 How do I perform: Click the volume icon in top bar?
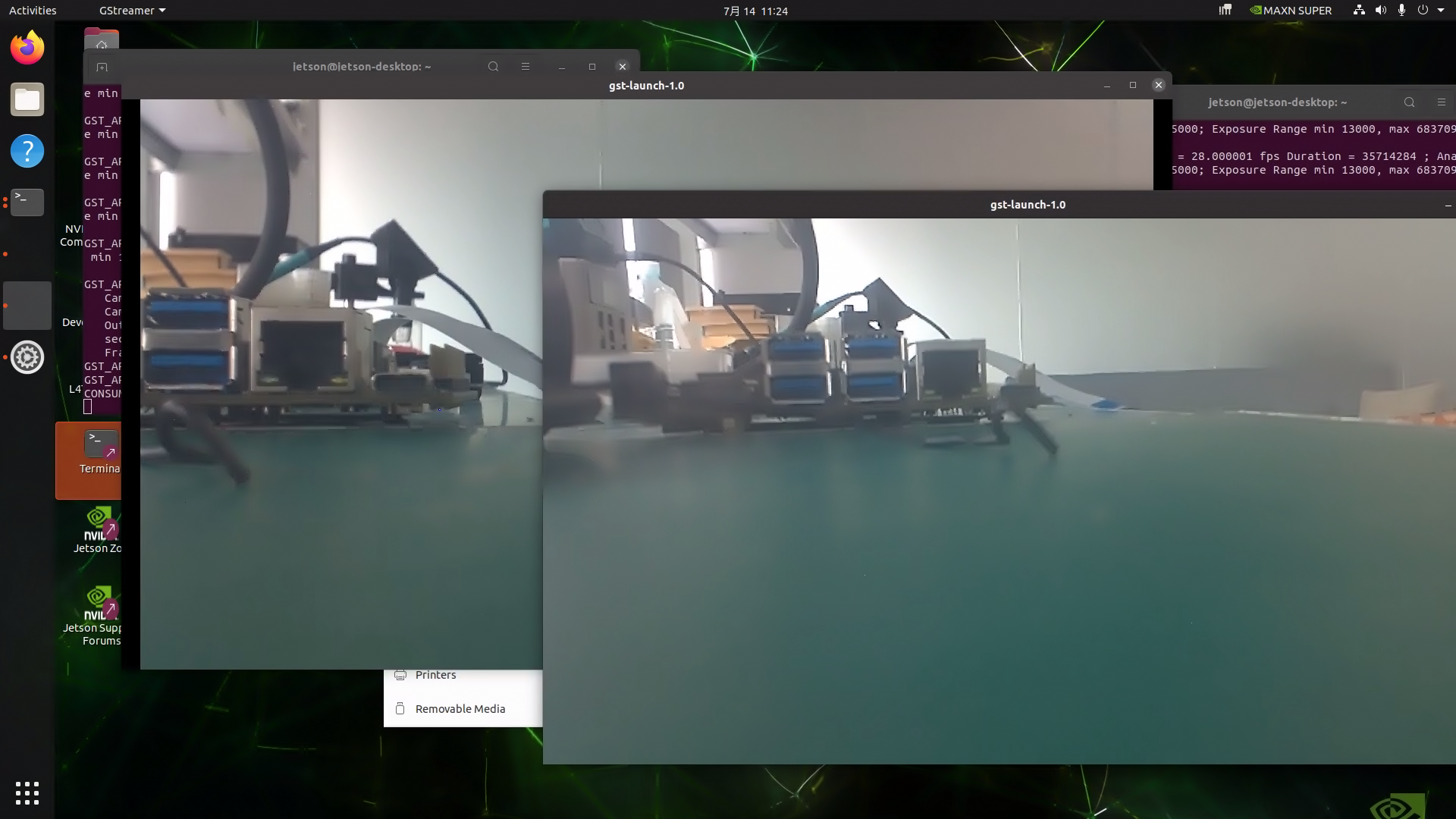1381,11
